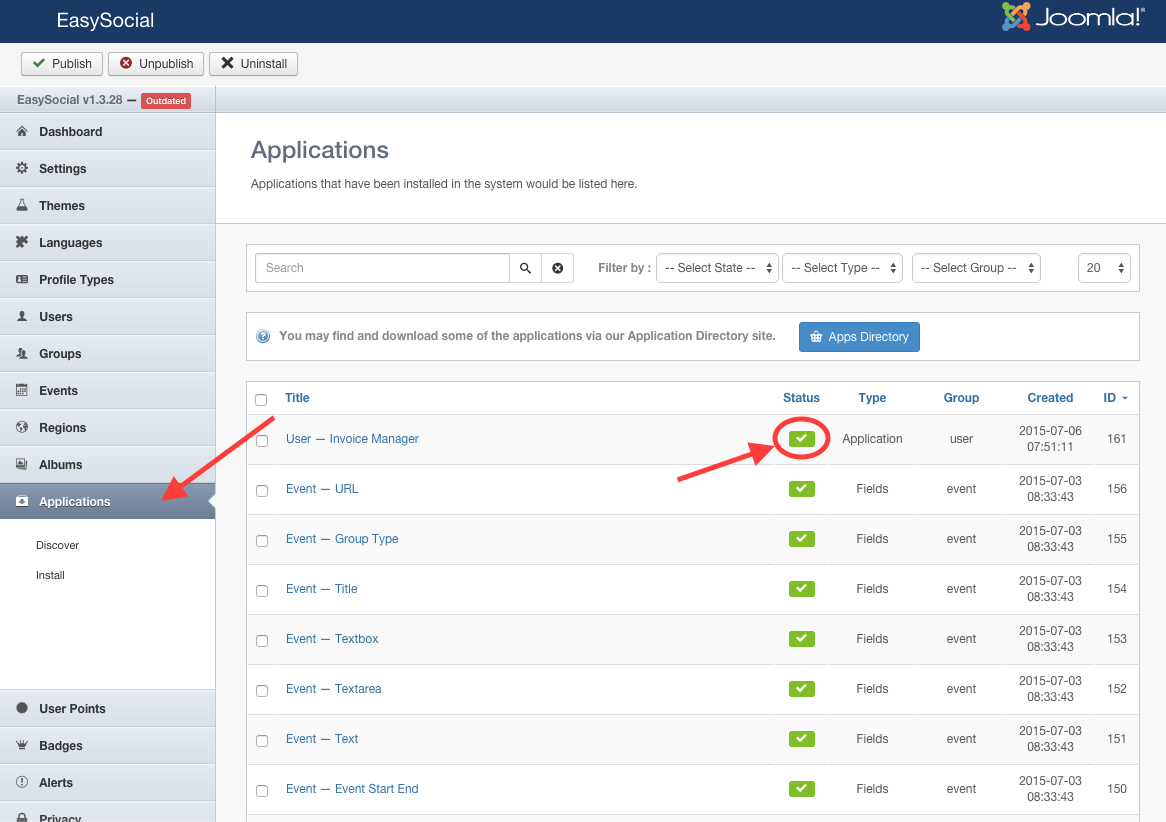This screenshot has width=1166, height=822.
Task: Focus the Search input field
Action: [382, 268]
